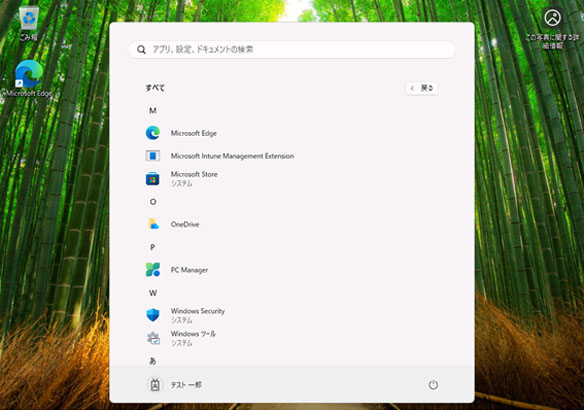Jump via letter header M
The height and width of the screenshot is (410, 584).
pyautogui.click(x=153, y=111)
